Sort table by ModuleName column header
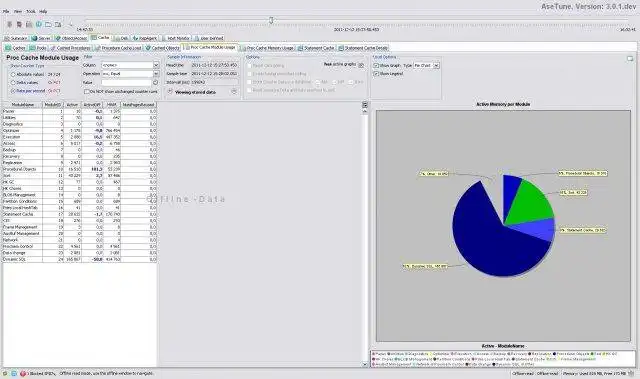Image resolution: width=640 pixels, height=379 pixels. pyautogui.click(x=22, y=105)
